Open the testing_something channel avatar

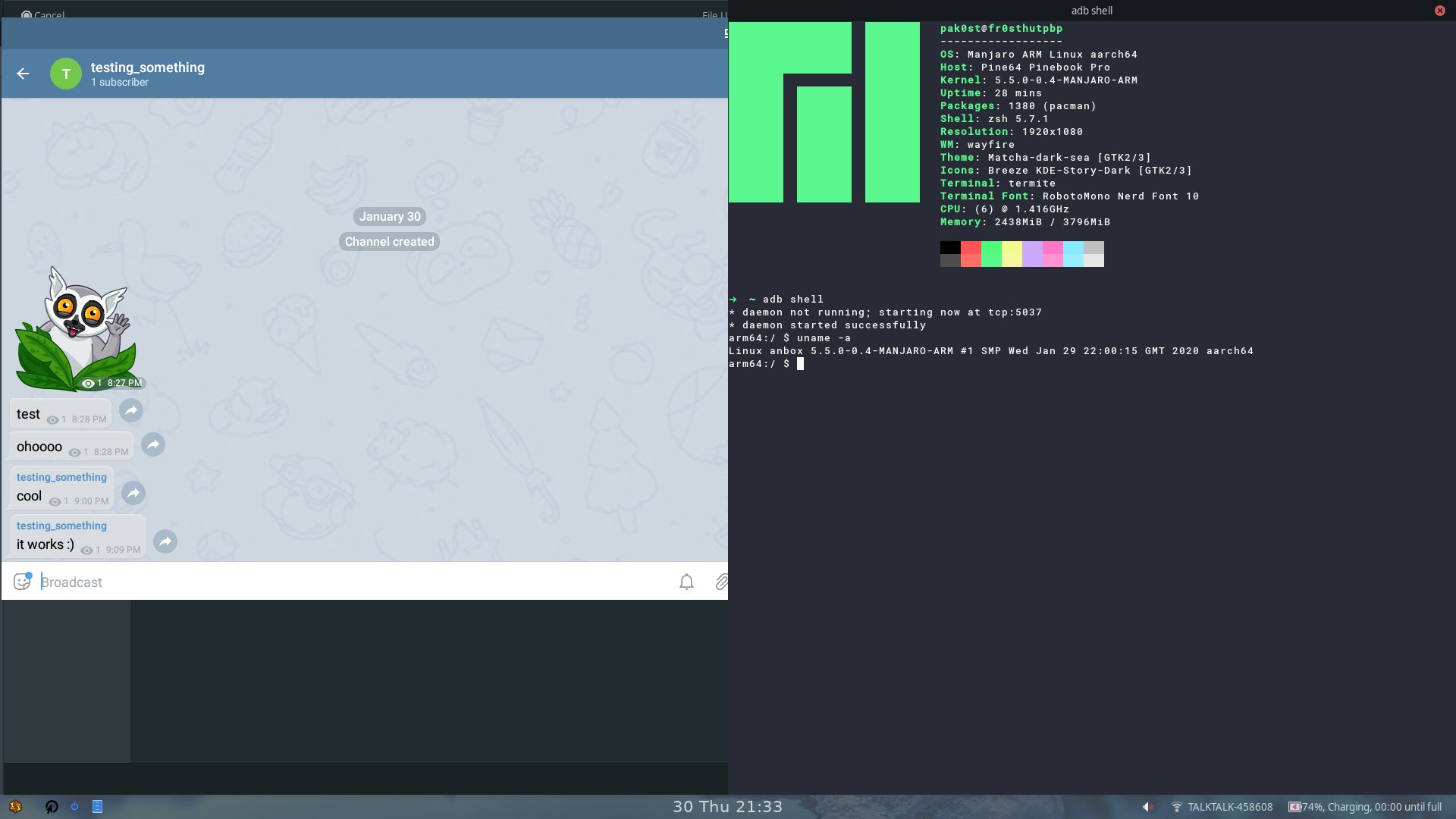pyautogui.click(x=66, y=74)
